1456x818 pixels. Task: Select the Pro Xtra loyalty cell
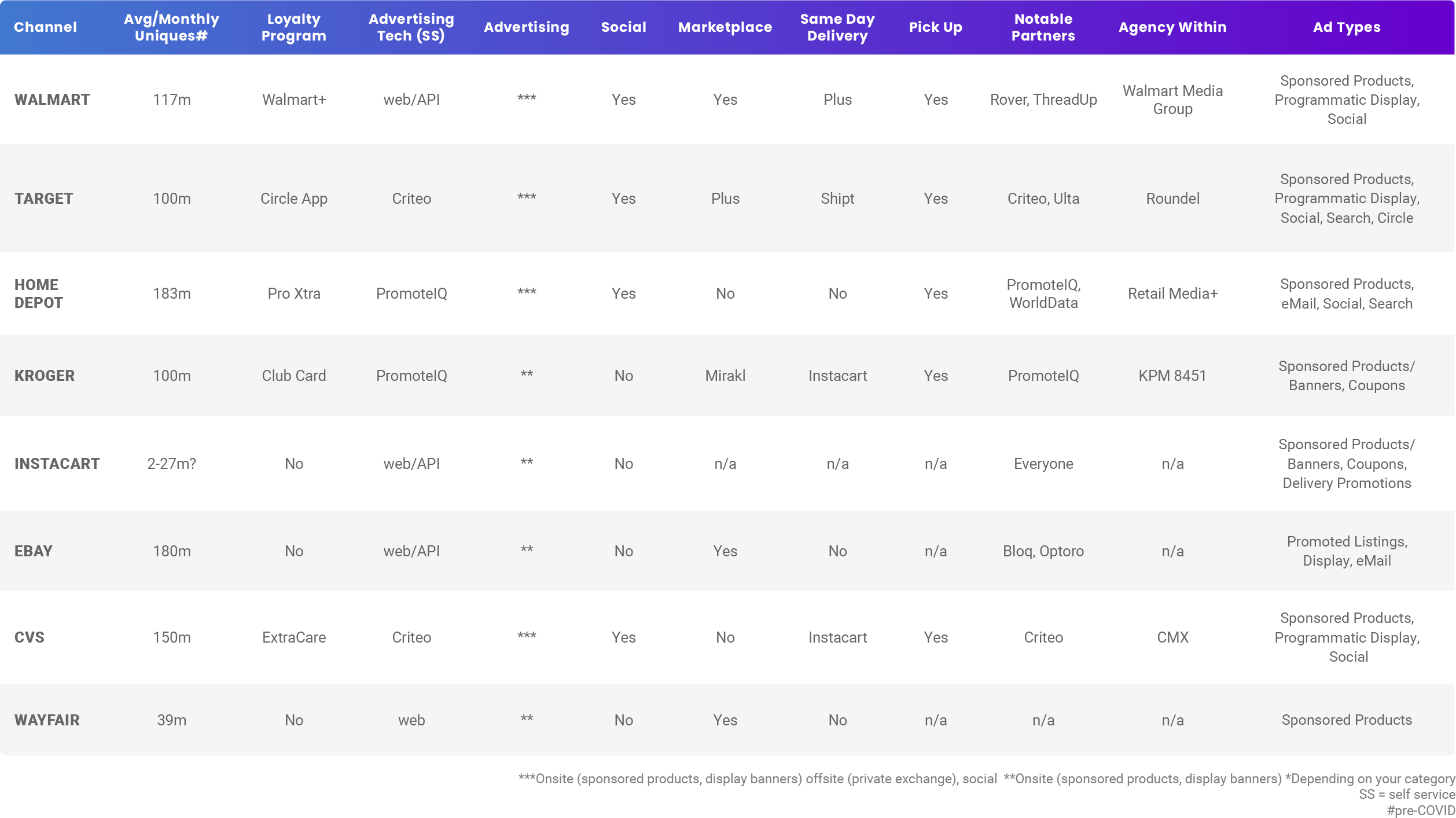pyautogui.click(x=294, y=294)
